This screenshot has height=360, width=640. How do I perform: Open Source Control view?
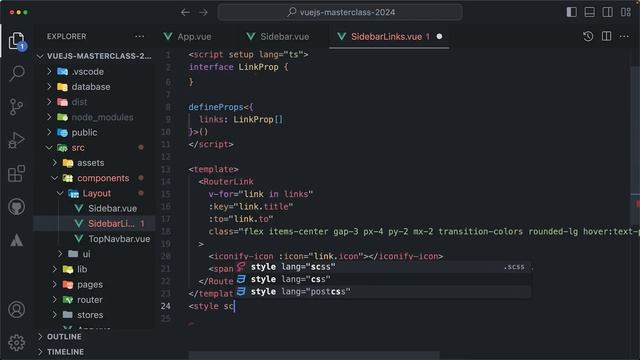[x=16, y=107]
